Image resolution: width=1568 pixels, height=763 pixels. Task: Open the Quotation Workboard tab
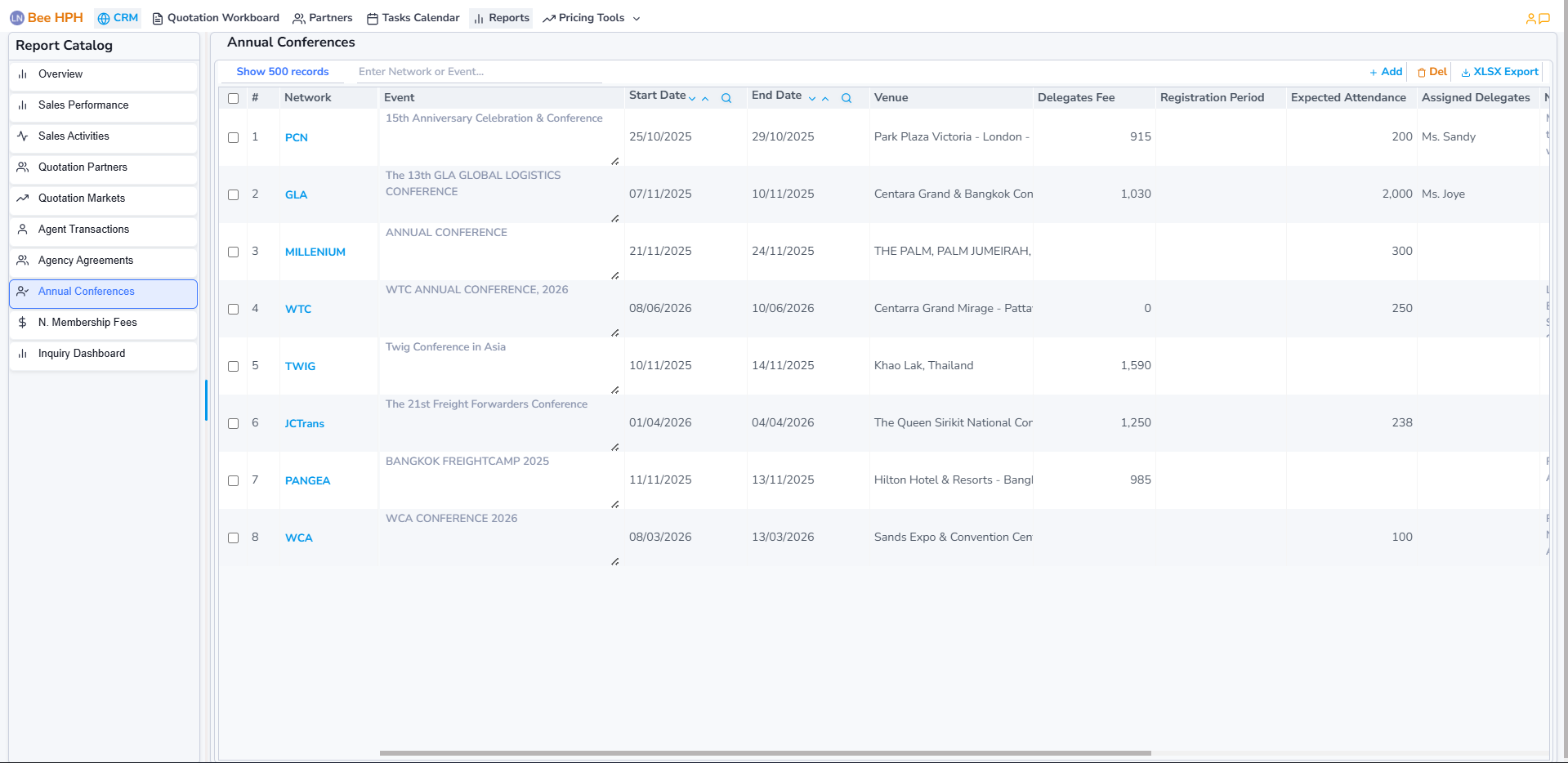point(216,18)
